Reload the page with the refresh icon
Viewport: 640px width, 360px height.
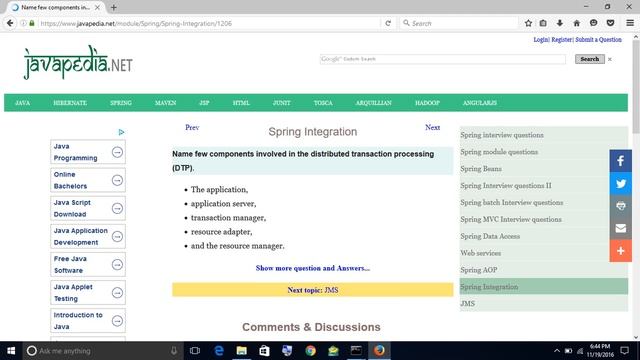coord(388,23)
